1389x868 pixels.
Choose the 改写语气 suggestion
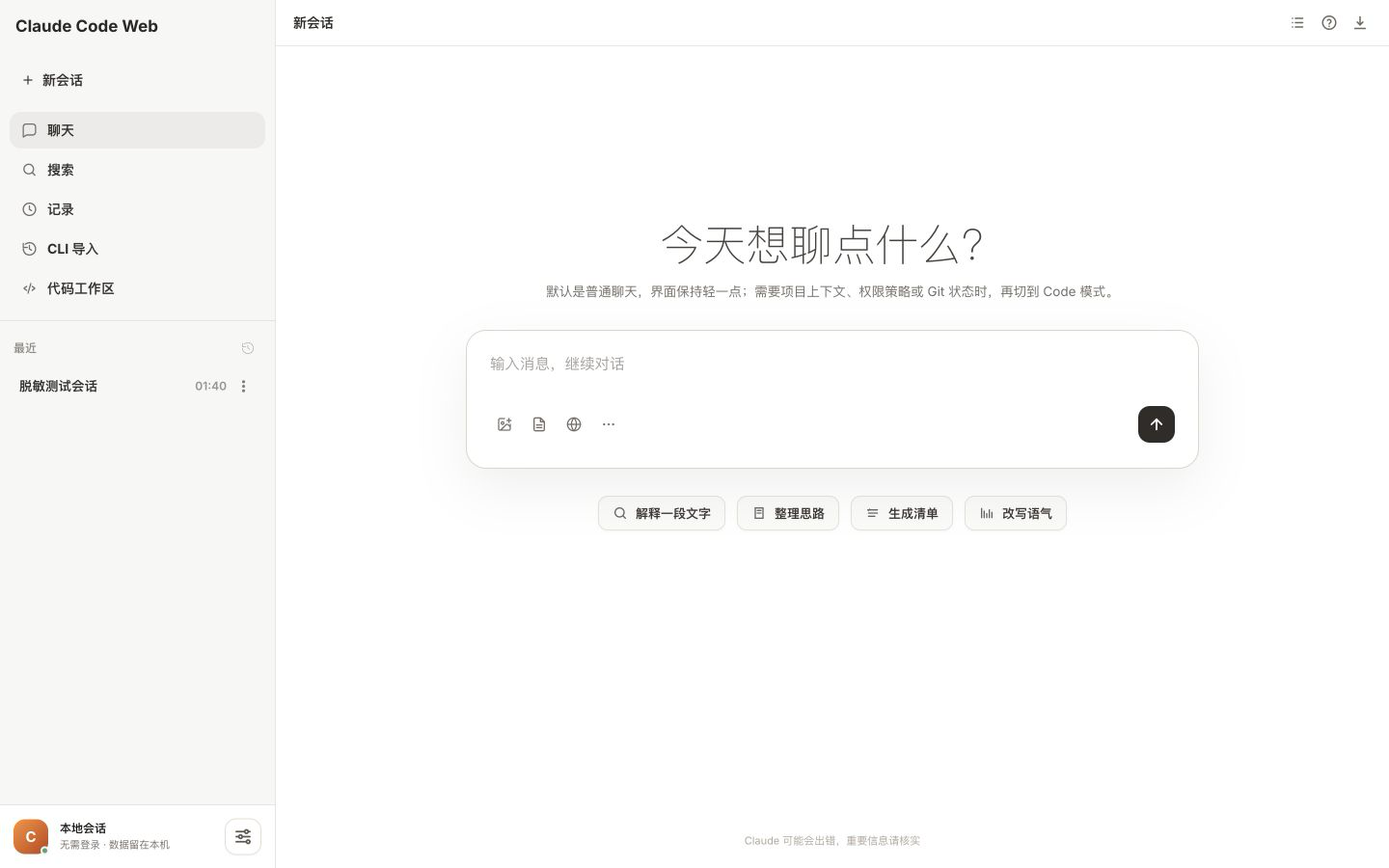[1016, 513]
